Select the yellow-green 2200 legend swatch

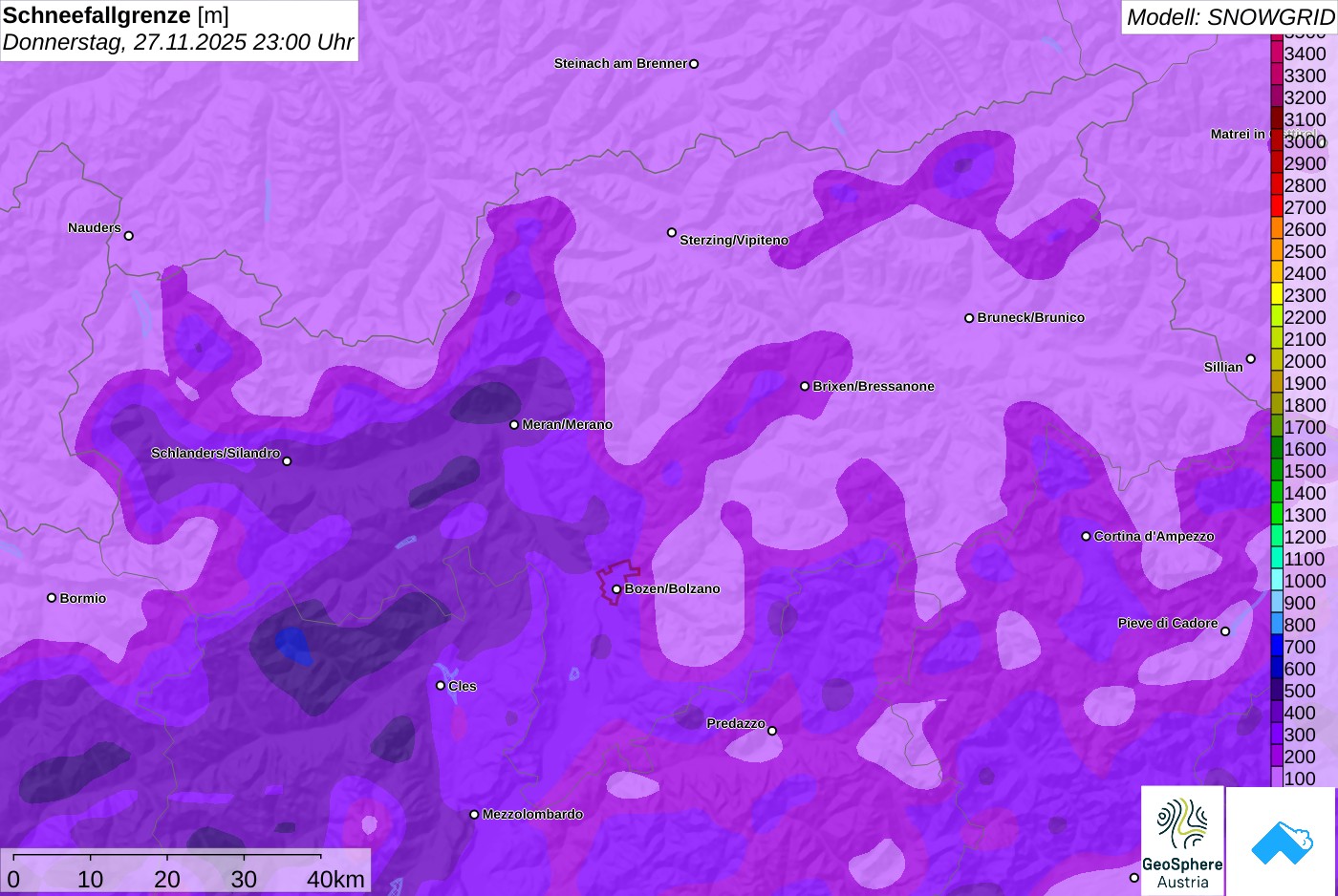click(1276, 316)
